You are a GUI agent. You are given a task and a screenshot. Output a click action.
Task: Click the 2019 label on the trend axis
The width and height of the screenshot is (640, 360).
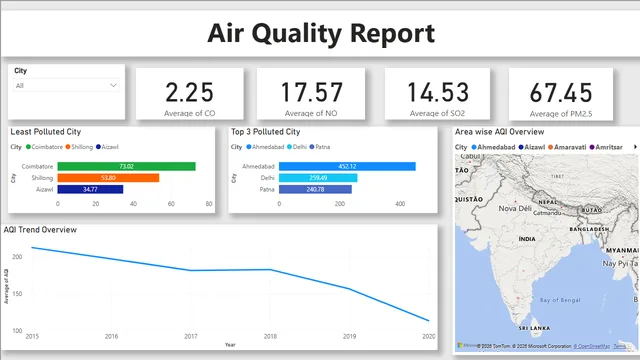tap(349, 336)
